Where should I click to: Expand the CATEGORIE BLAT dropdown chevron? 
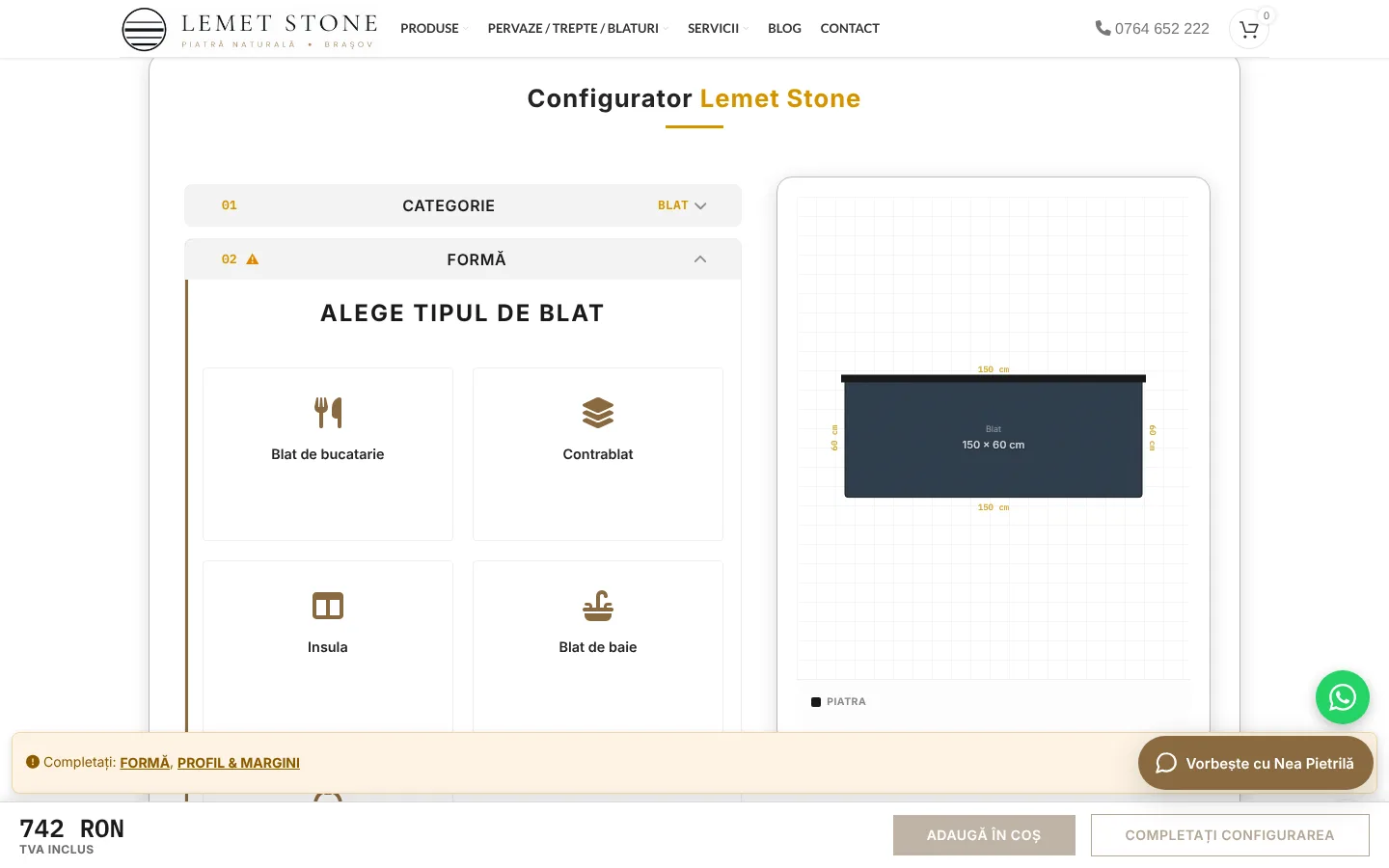pos(700,205)
